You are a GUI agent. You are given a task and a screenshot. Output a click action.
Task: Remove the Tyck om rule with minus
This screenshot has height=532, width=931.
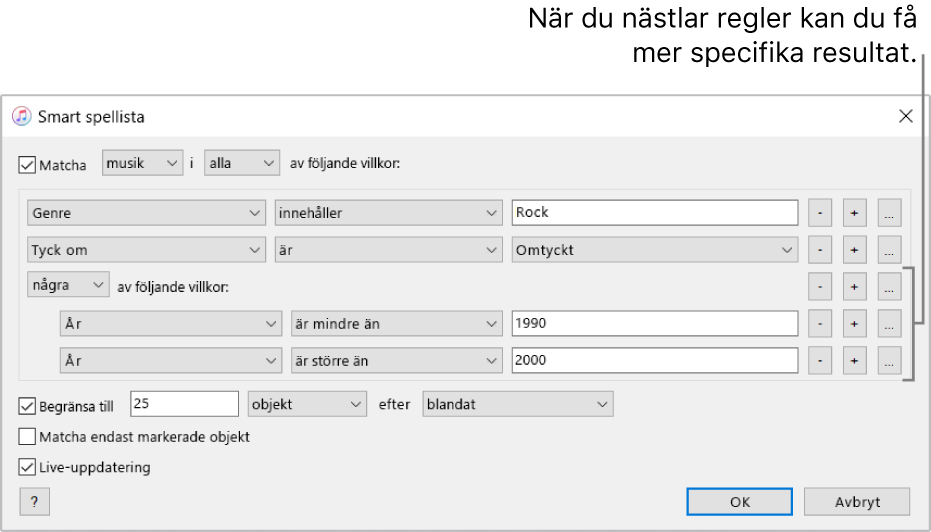point(820,250)
